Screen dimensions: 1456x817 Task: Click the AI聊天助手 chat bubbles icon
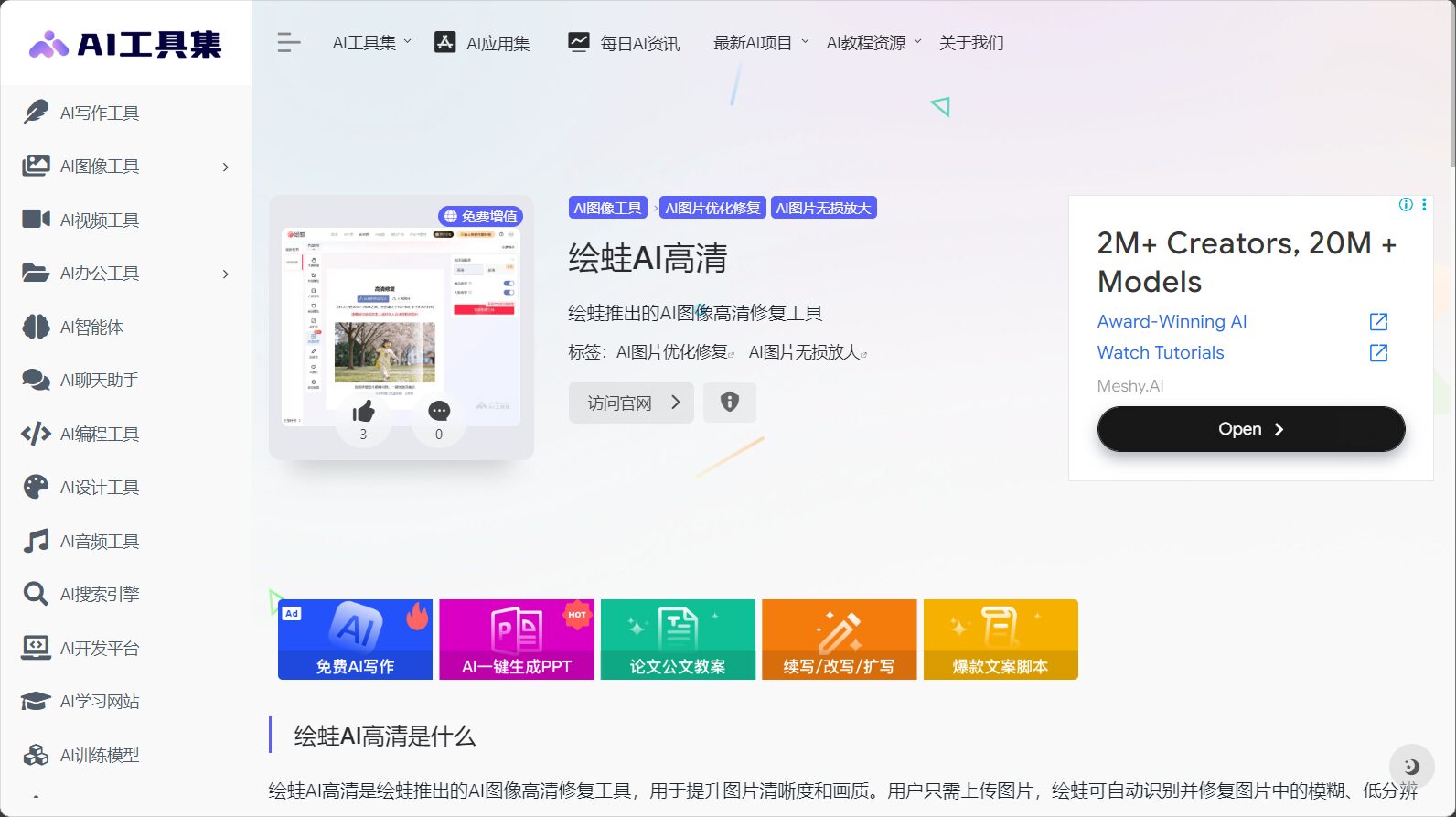[x=36, y=380]
